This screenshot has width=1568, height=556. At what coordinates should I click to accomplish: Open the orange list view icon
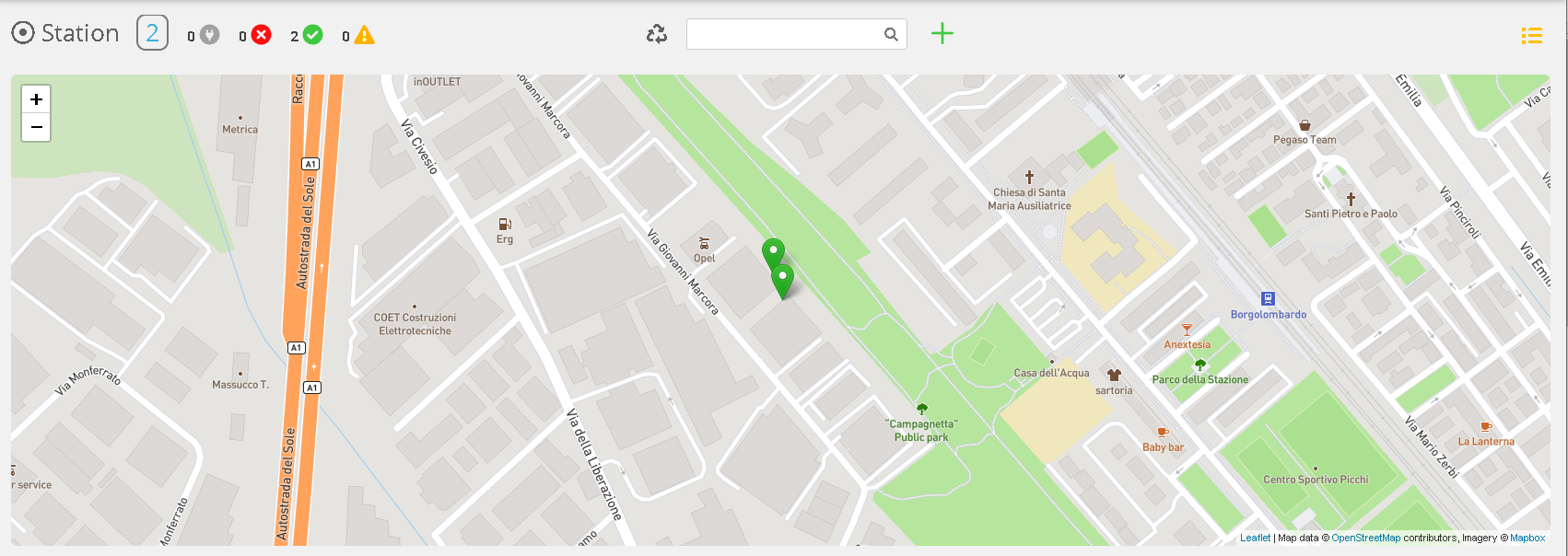pyautogui.click(x=1531, y=35)
